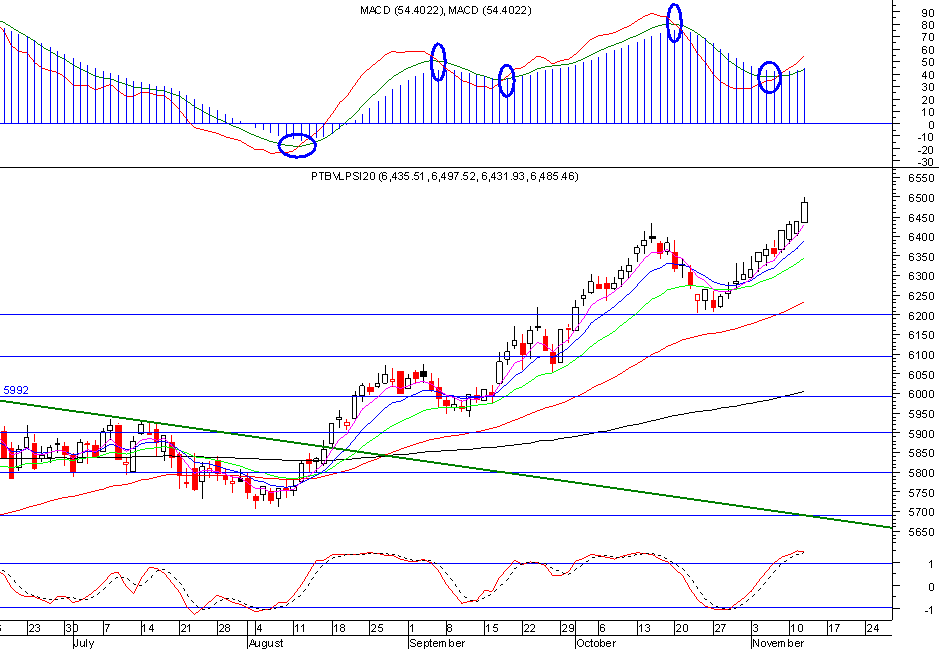The image size is (939, 649).
Task: Click the November month label
Action: pyautogui.click(x=779, y=643)
